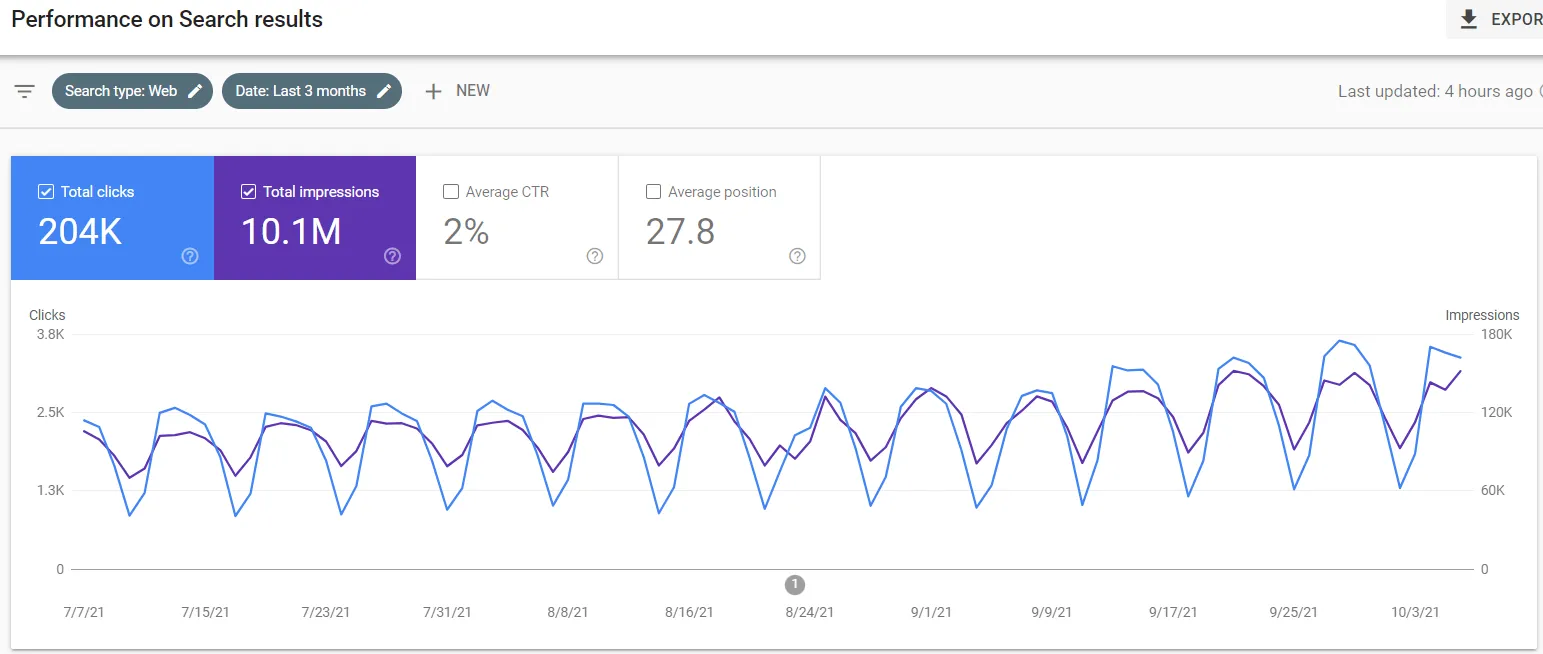Viewport: 1543px width, 654px height.
Task: Click the plus icon to add filter
Action: (433, 91)
